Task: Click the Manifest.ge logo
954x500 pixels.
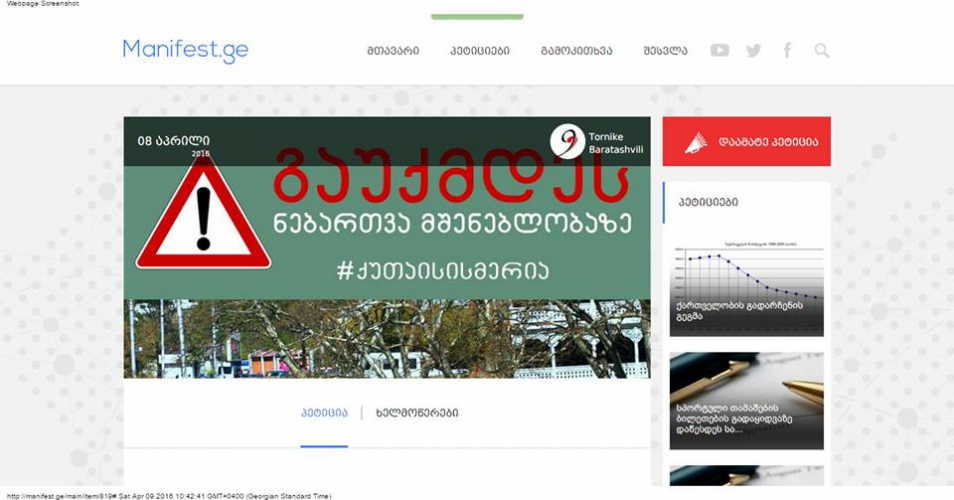Action: (186, 50)
